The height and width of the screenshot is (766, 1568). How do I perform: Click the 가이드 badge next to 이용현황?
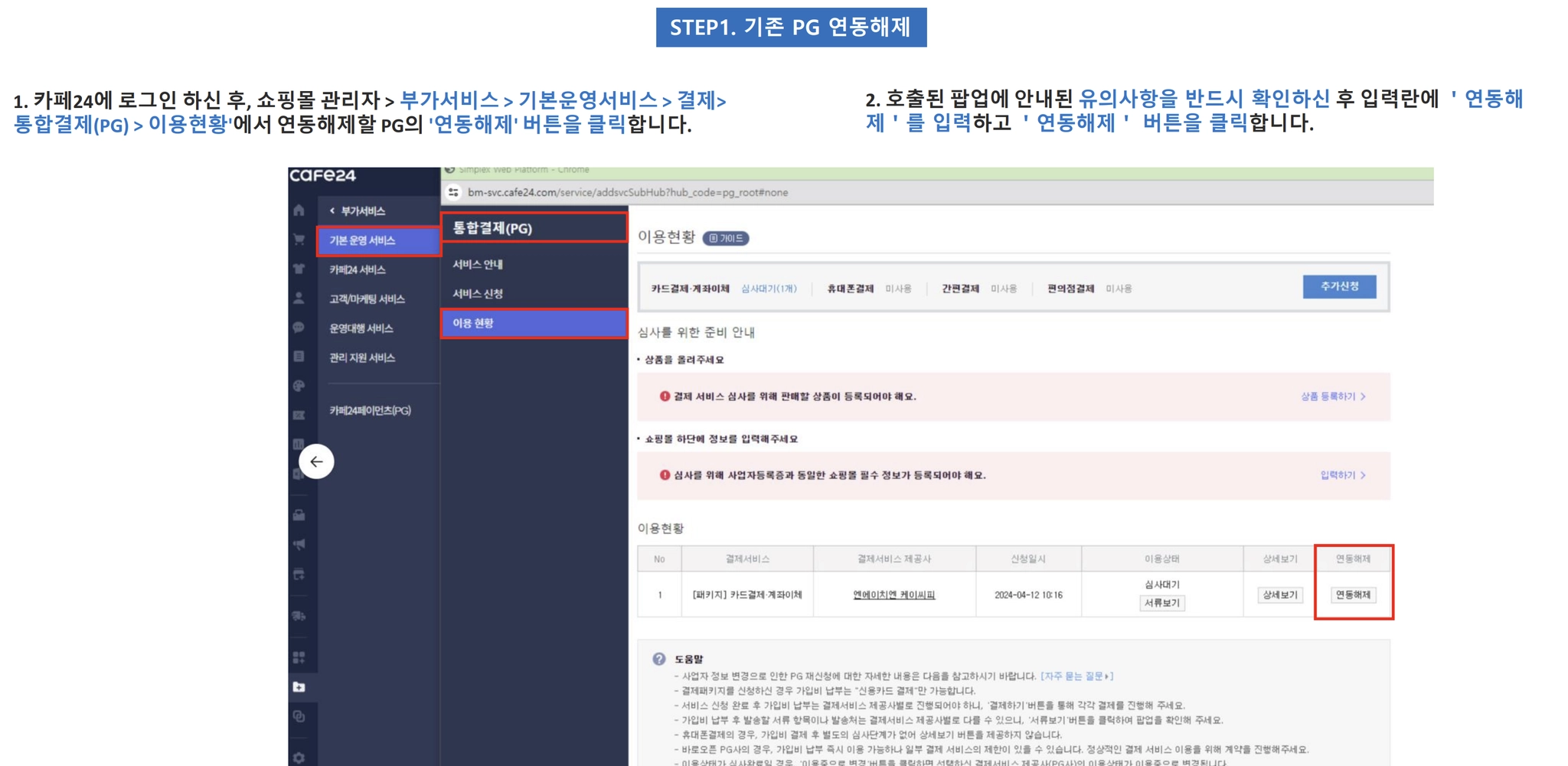coord(726,238)
